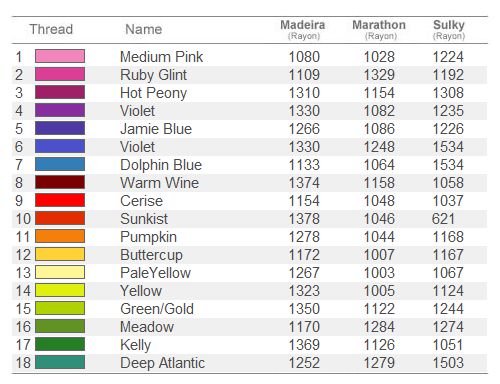This screenshot has height=384, width=500.
Task: Select the Pumpkin orange swatch
Action: (x=60, y=236)
